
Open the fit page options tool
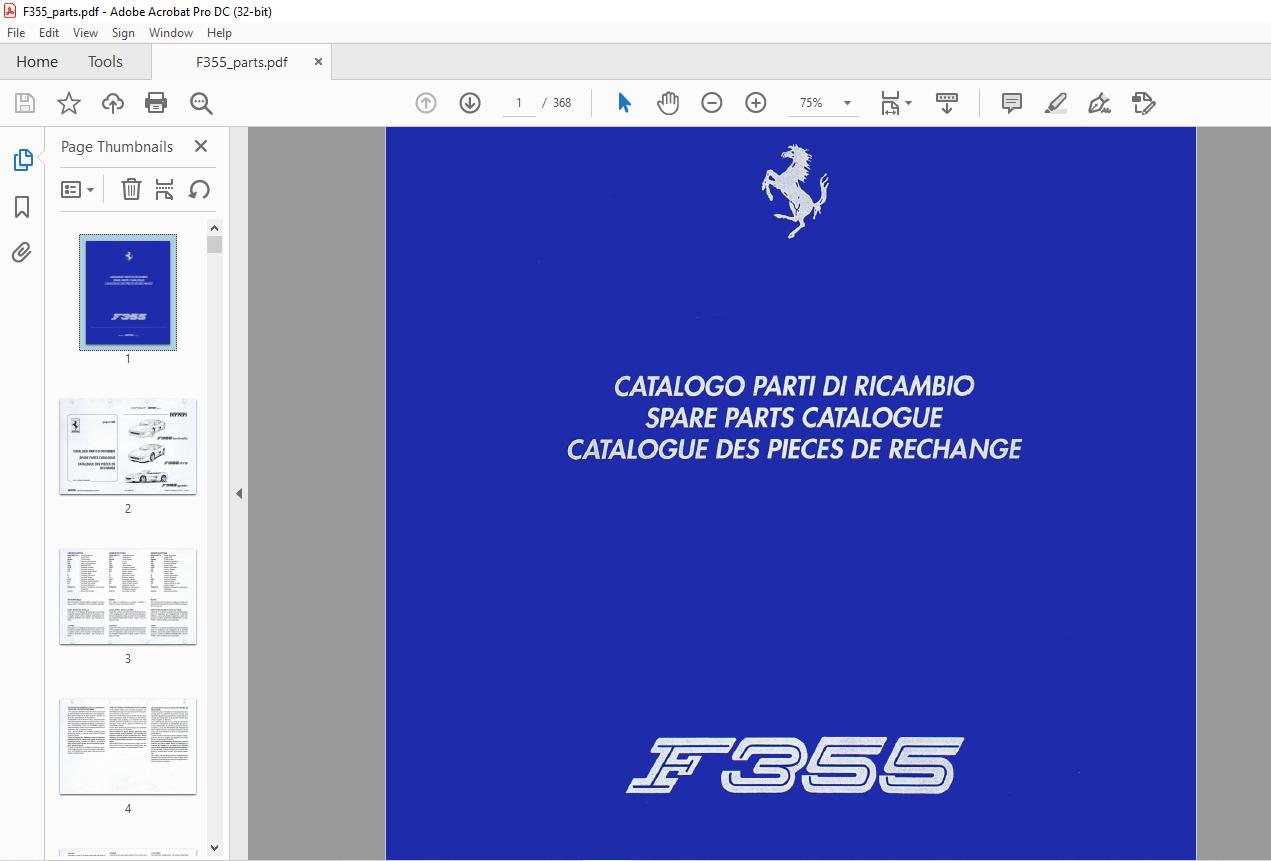(895, 103)
